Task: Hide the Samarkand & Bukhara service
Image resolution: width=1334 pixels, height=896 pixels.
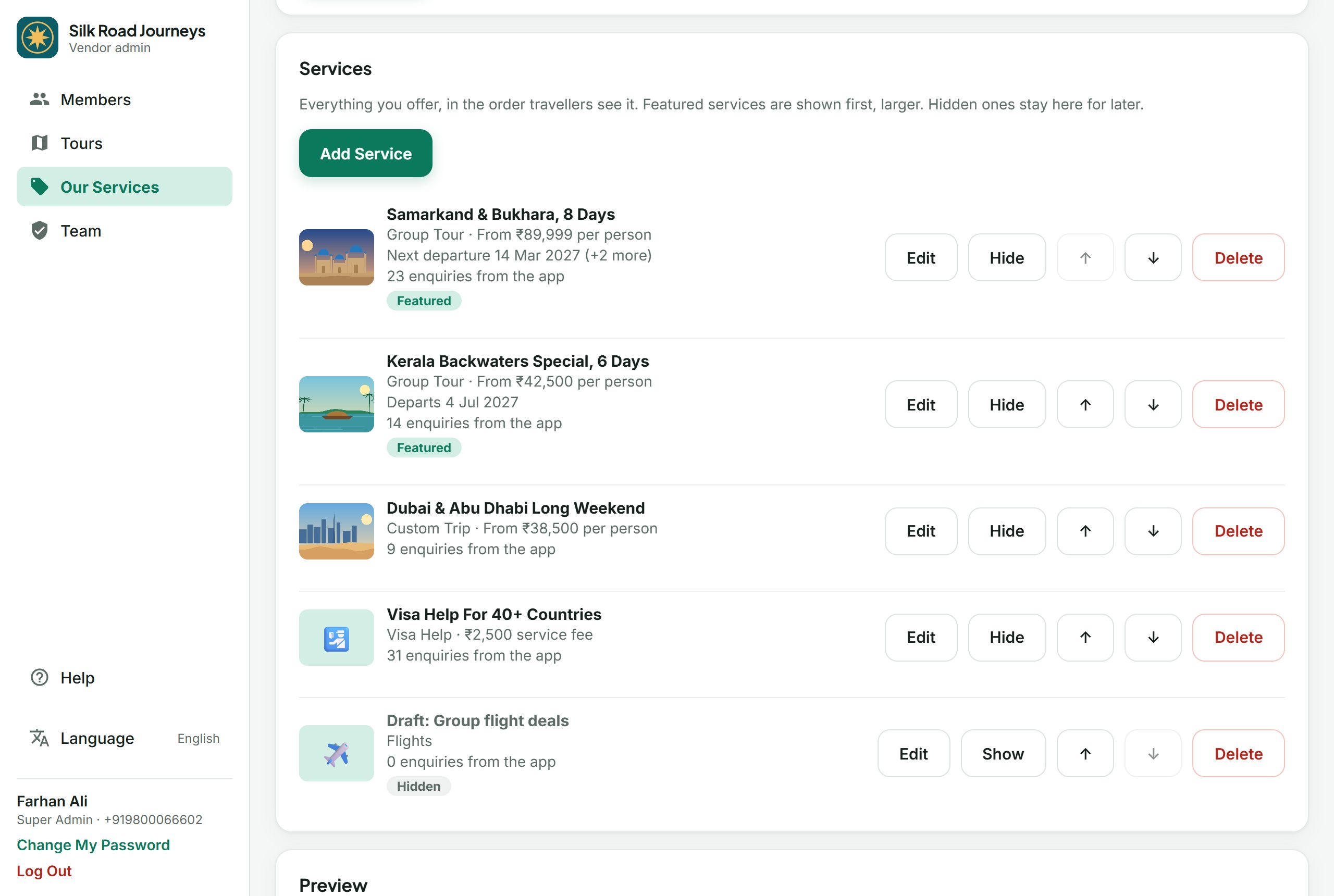Action: tap(1007, 258)
